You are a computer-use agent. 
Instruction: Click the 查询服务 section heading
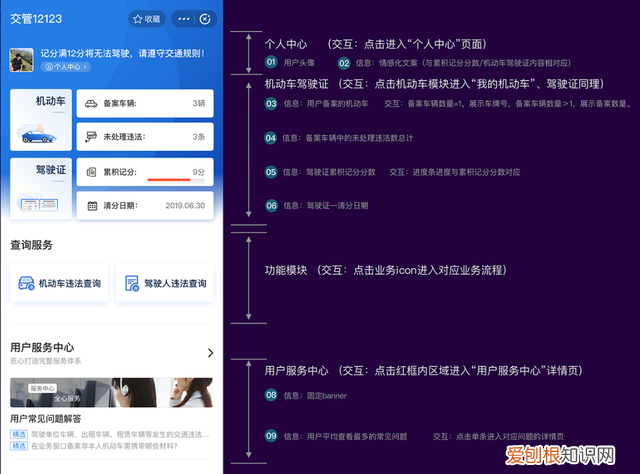click(x=31, y=245)
